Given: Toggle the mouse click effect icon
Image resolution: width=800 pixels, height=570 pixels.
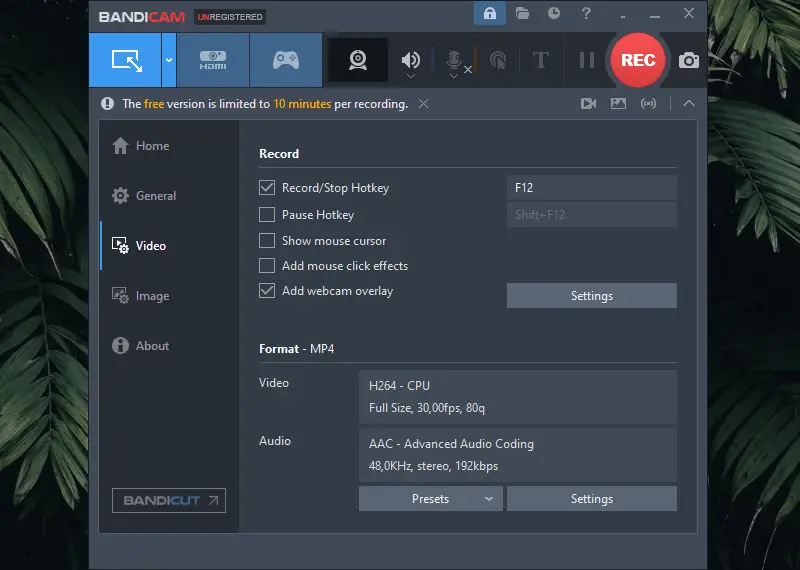Looking at the screenshot, I should tap(498, 60).
